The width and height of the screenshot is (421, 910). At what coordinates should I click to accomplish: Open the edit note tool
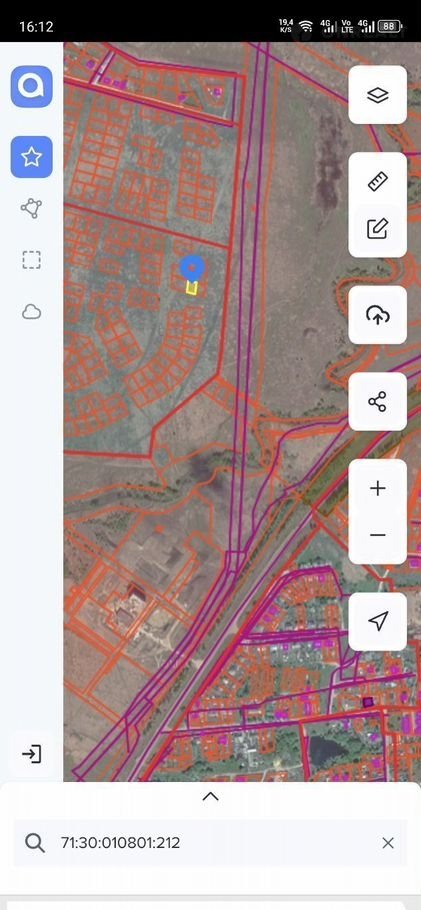pos(377,229)
